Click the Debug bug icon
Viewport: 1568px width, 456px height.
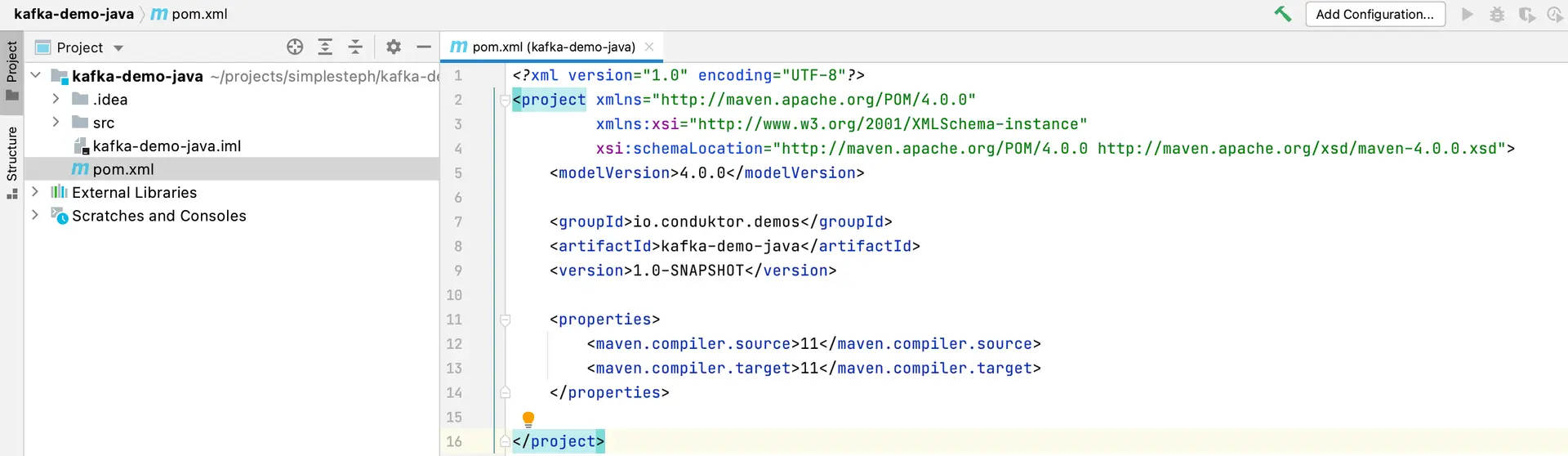[1497, 14]
